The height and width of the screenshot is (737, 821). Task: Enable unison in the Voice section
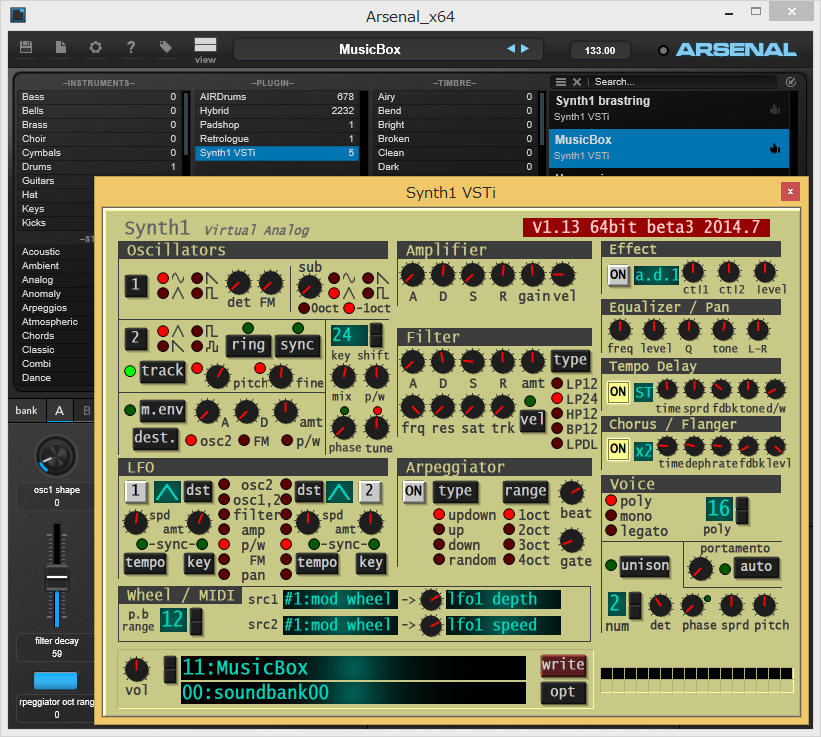tap(645, 566)
